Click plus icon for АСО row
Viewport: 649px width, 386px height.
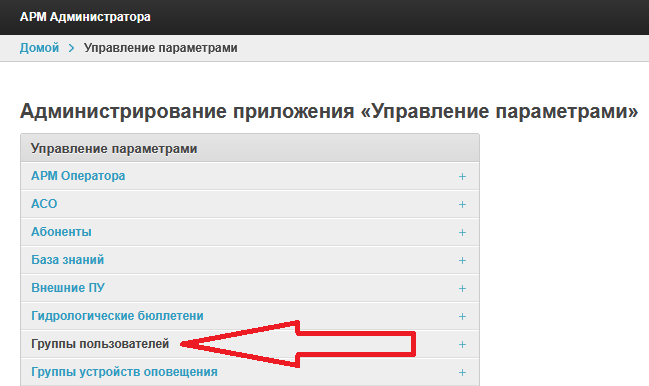click(462, 204)
